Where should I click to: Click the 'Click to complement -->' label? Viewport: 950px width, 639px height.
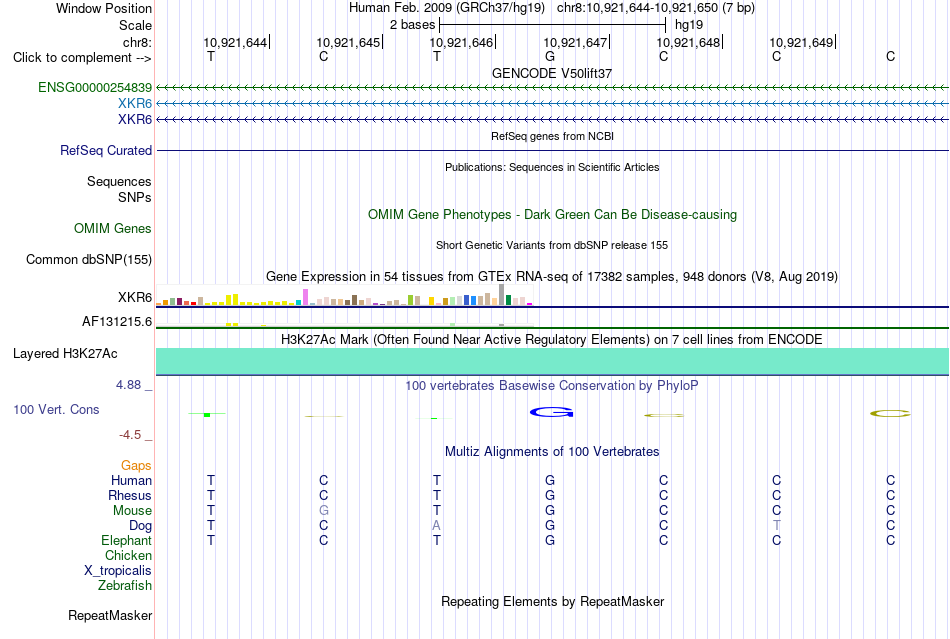click(x=82, y=58)
